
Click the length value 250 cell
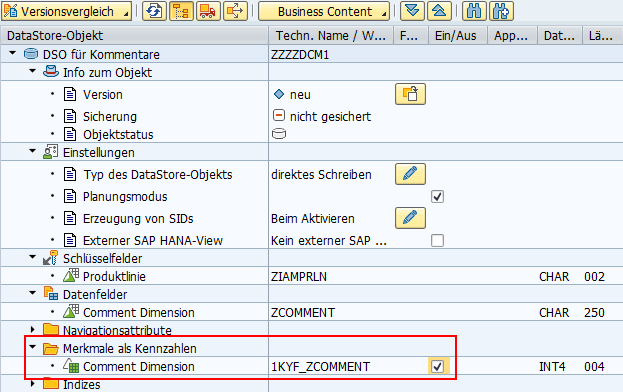[594, 313]
